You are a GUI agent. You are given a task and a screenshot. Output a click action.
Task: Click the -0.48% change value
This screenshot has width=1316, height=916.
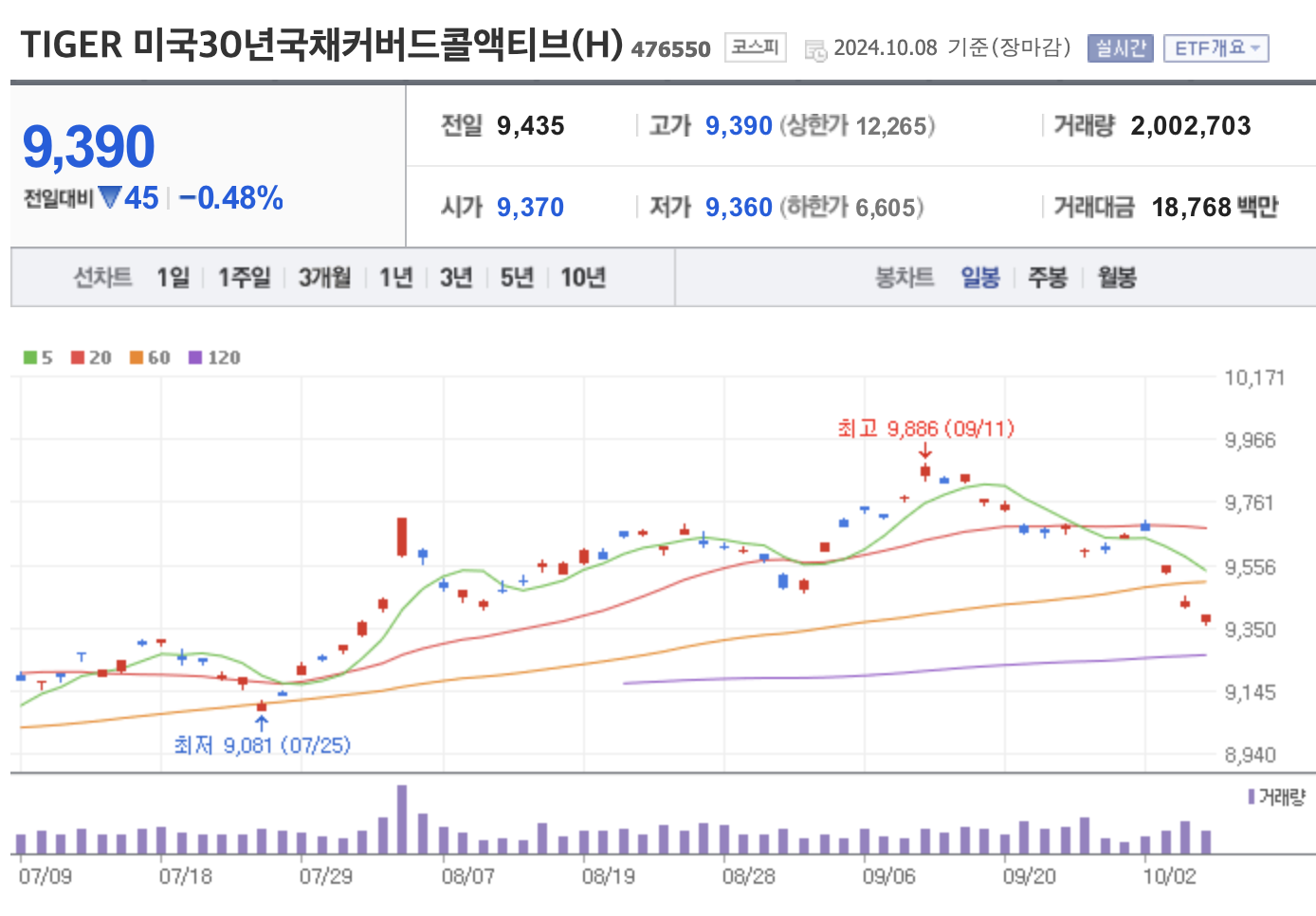pyautogui.click(x=230, y=197)
